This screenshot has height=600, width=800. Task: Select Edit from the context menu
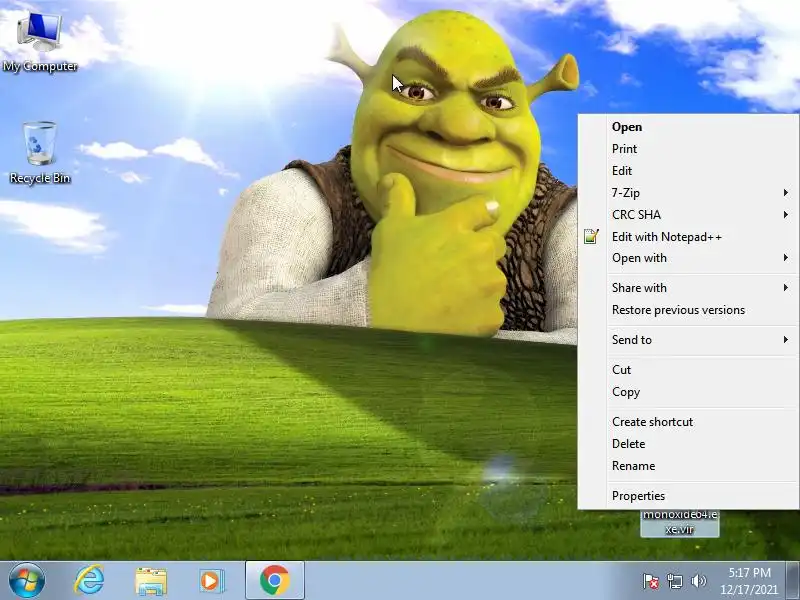[688, 170]
